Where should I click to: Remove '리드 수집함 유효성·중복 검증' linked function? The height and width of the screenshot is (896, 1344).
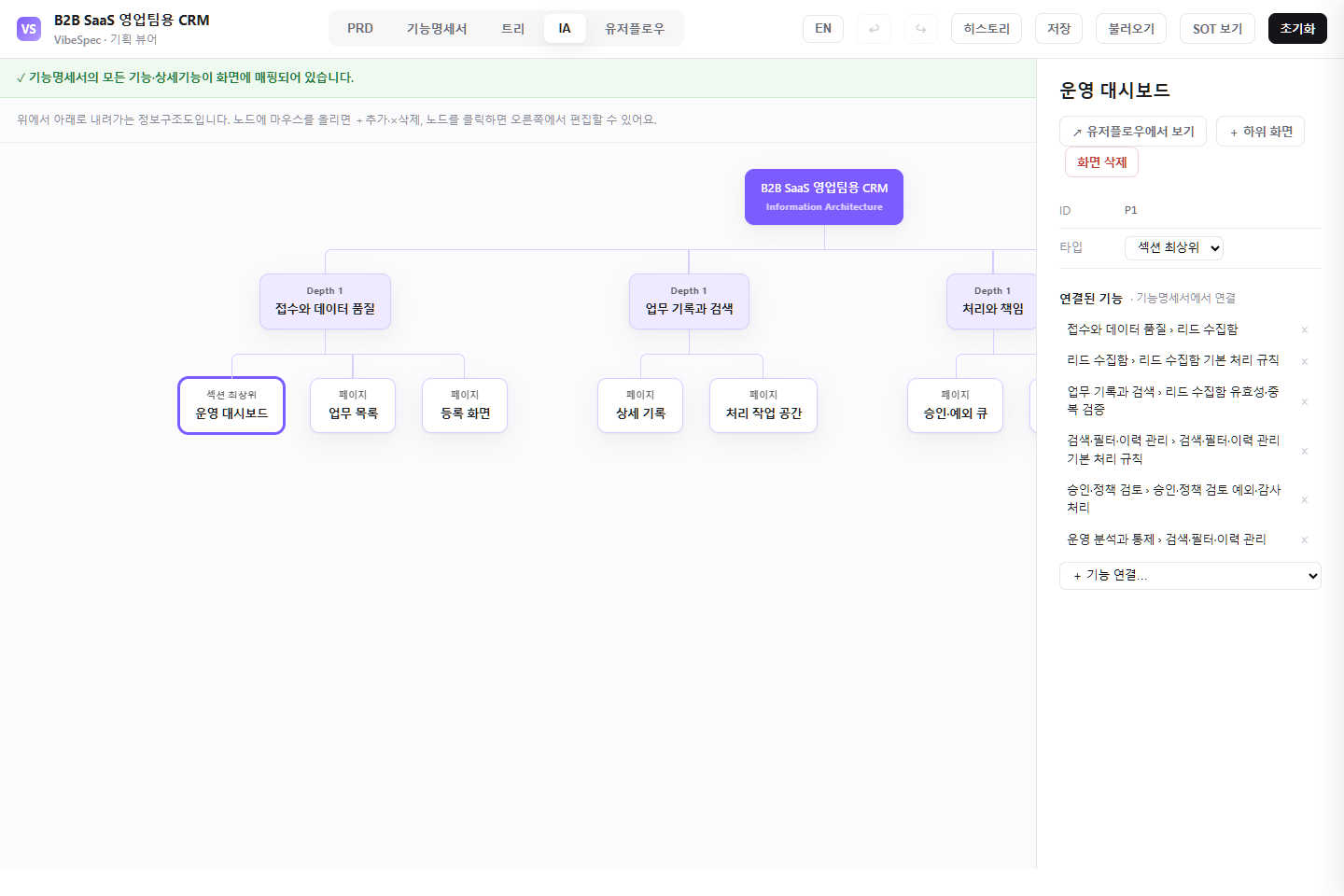(x=1304, y=401)
